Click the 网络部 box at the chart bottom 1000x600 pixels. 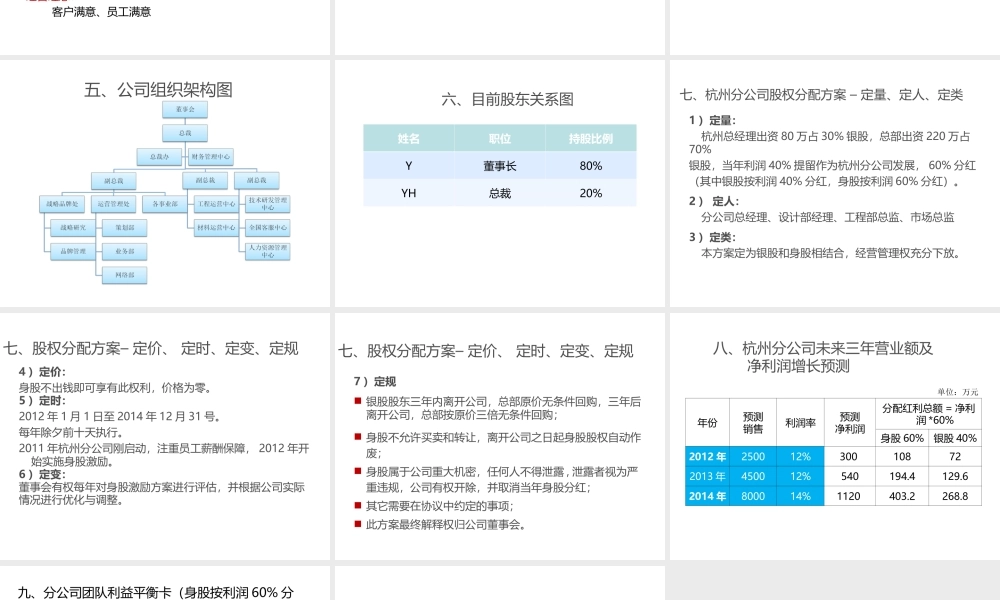click(x=125, y=274)
